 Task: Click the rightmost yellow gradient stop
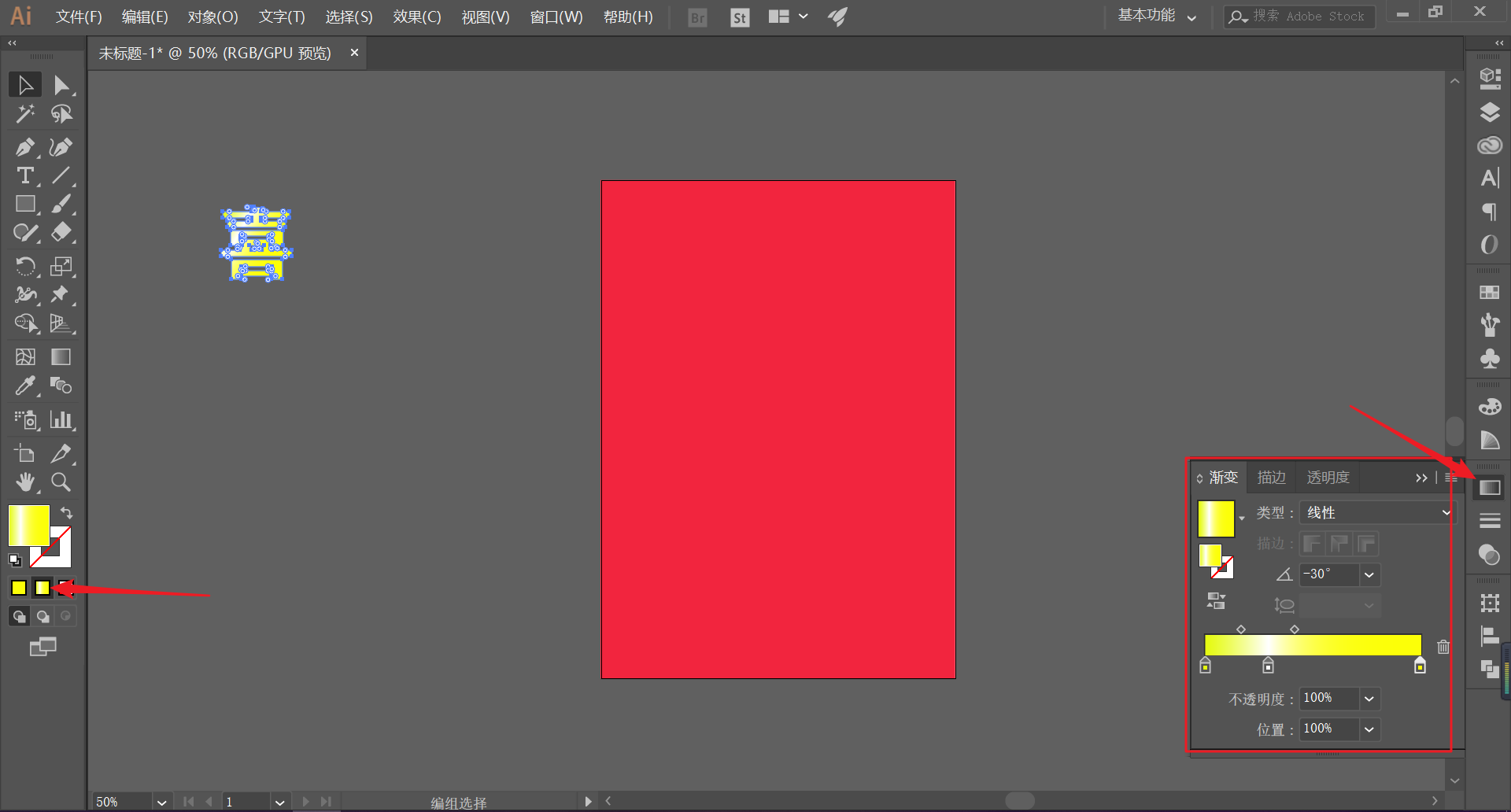[x=1420, y=666]
